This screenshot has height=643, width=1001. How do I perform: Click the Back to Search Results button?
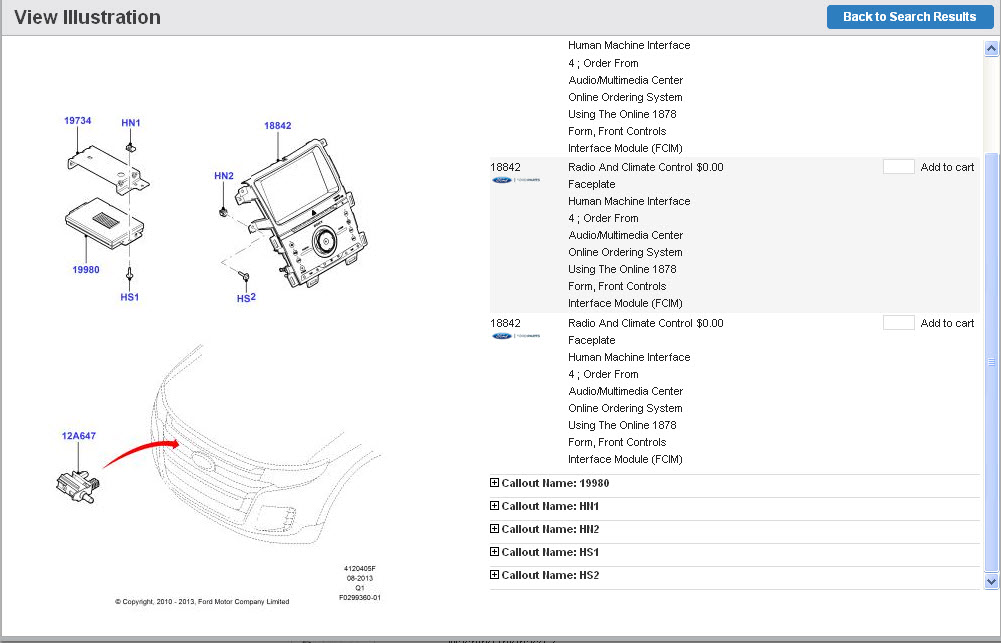click(x=909, y=17)
